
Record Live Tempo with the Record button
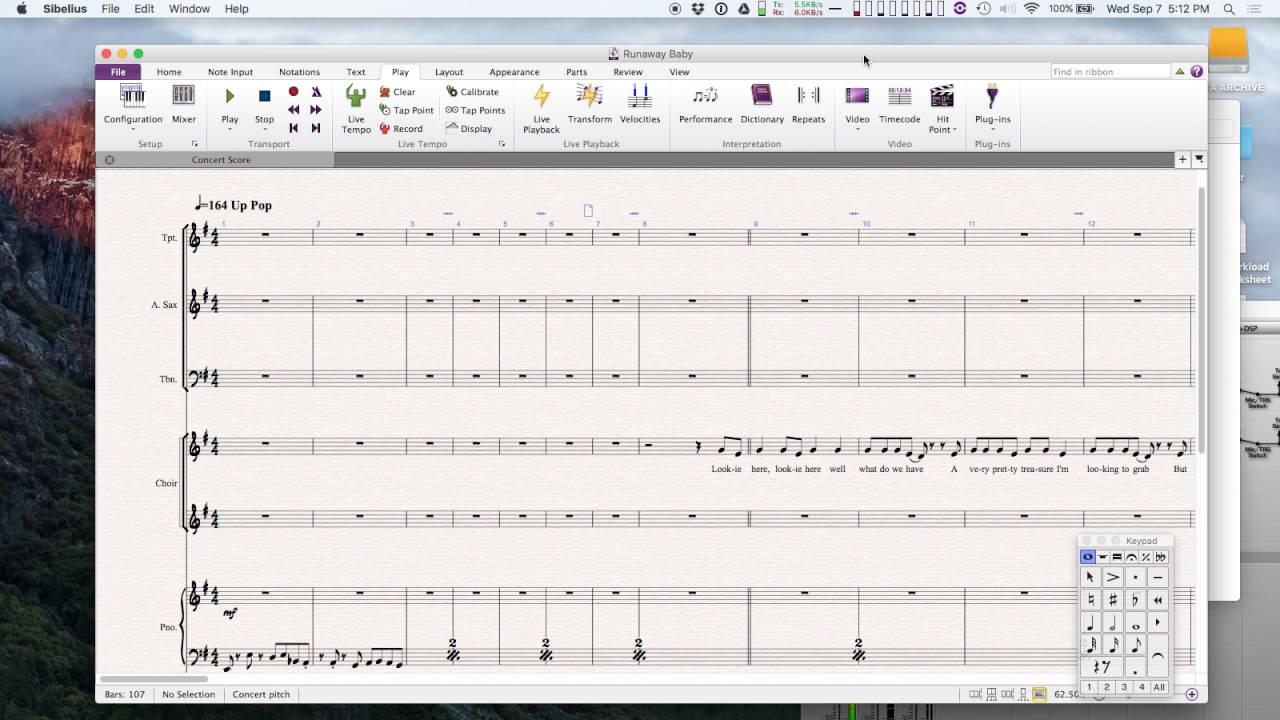(400, 129)
